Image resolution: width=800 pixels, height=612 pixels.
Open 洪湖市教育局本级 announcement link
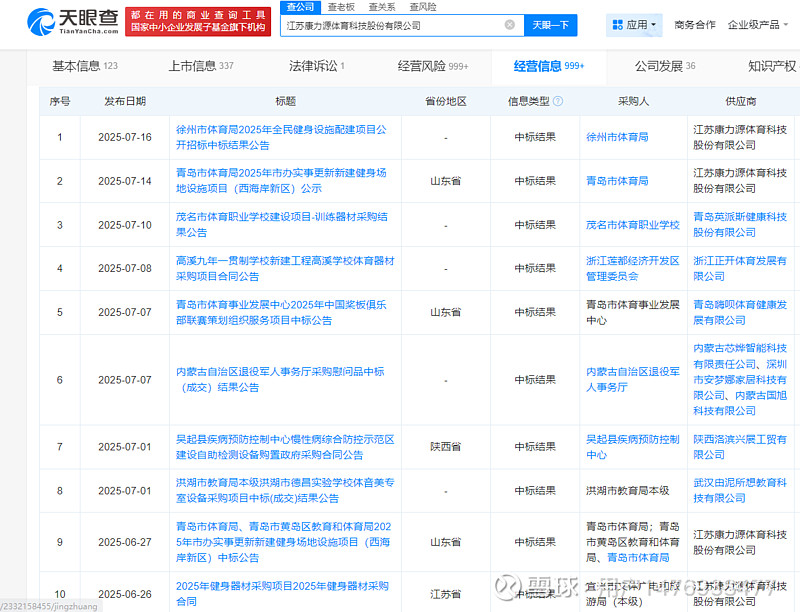285,491
